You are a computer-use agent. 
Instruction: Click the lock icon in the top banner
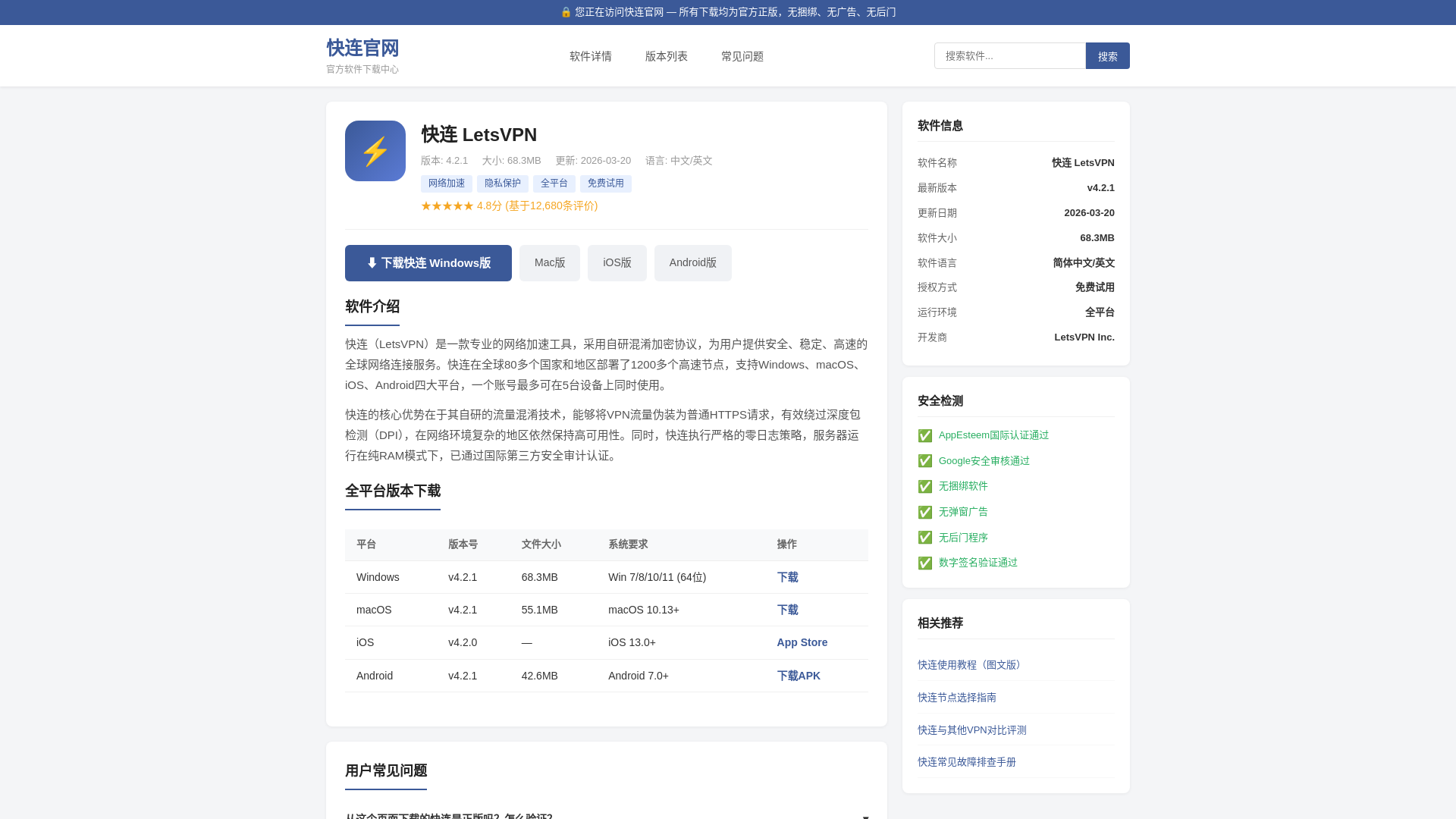point(566,12)
